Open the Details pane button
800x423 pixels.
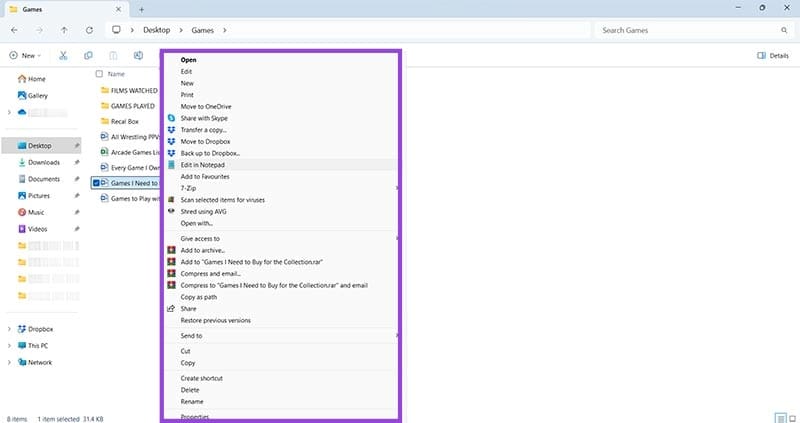[773, 56]
